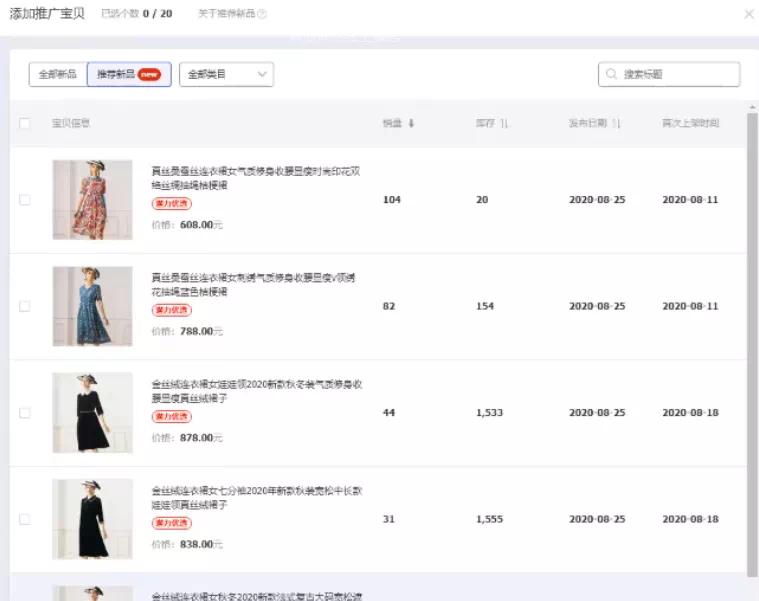Check the box for the 838.00元 dress

click(x=25, y=519)
